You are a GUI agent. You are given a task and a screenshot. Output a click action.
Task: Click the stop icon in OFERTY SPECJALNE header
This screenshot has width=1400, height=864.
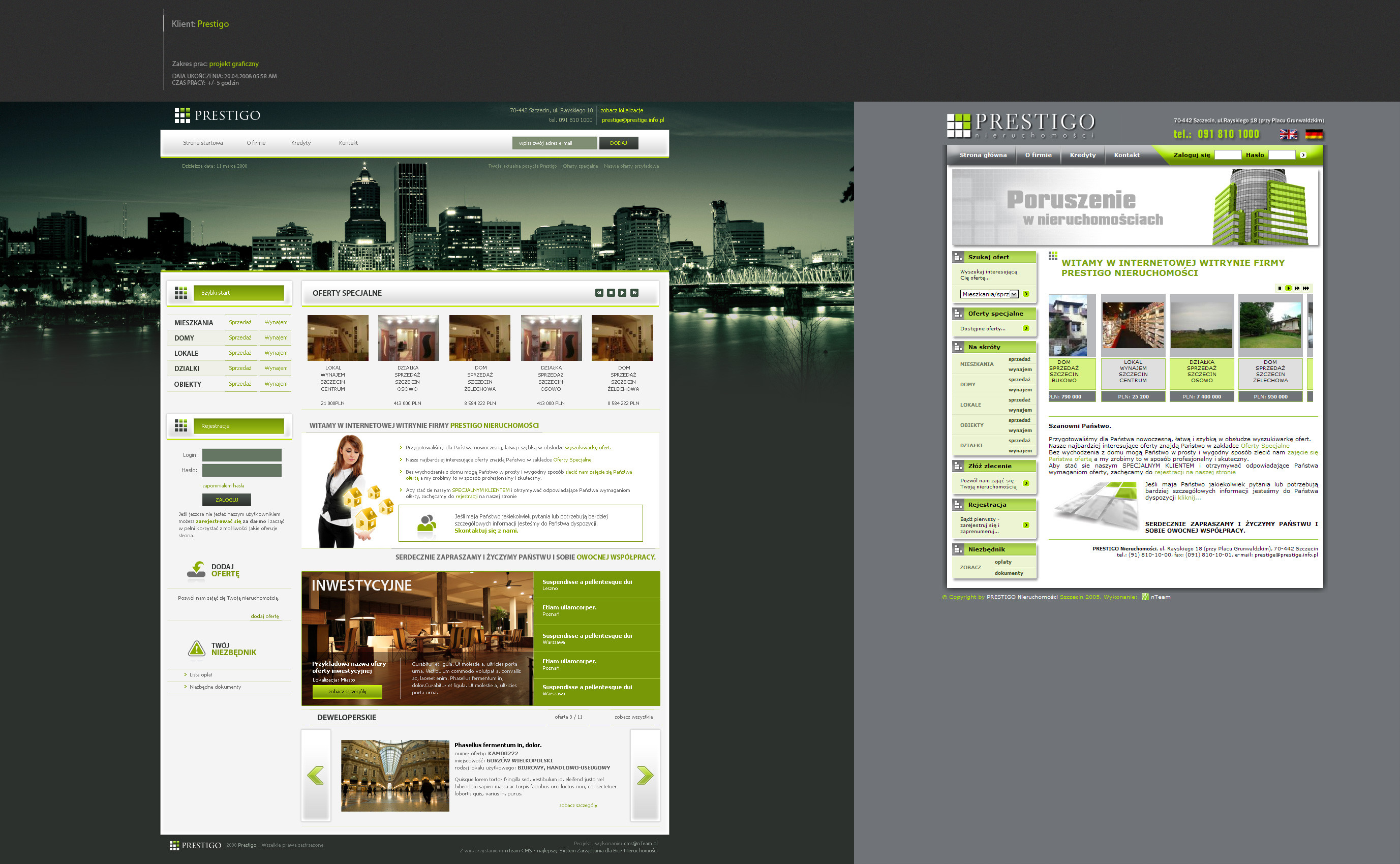click(611, 293)
